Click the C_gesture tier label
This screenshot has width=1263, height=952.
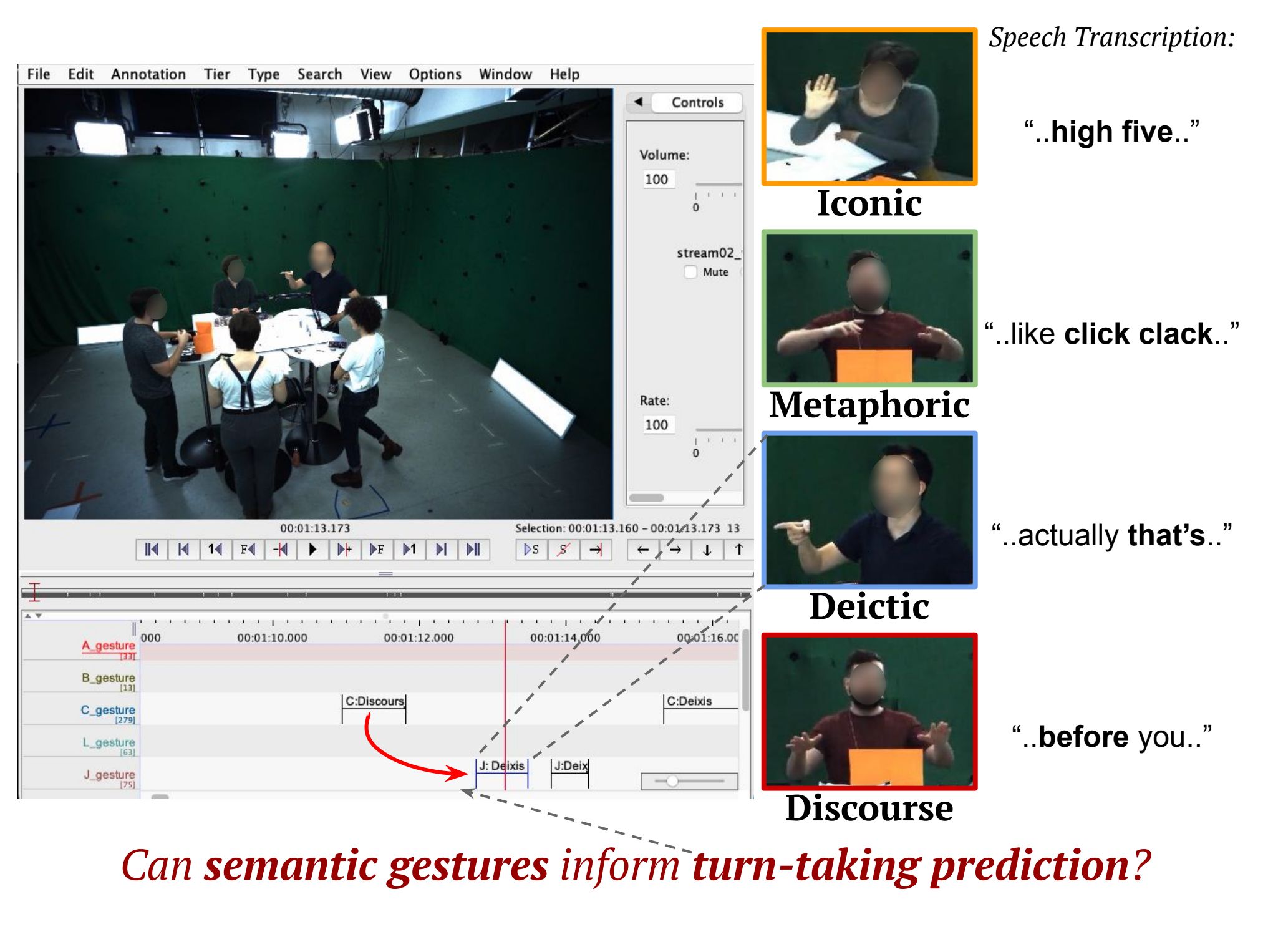coord(107,710)
